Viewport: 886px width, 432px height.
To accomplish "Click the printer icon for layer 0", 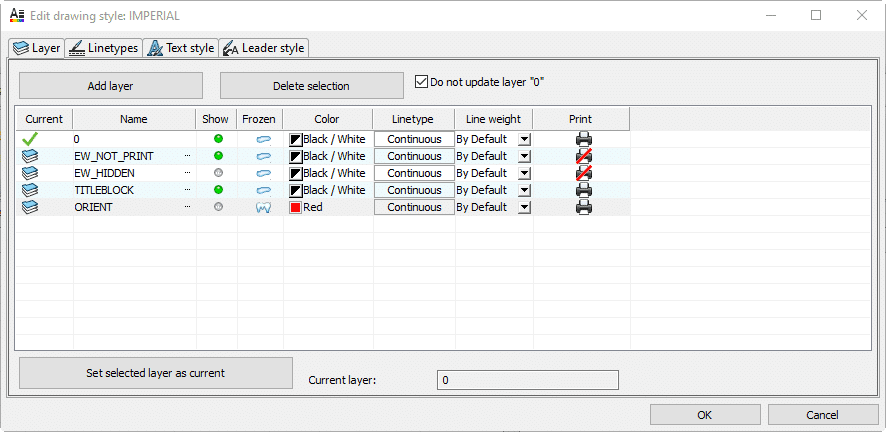I will point(584,139).
